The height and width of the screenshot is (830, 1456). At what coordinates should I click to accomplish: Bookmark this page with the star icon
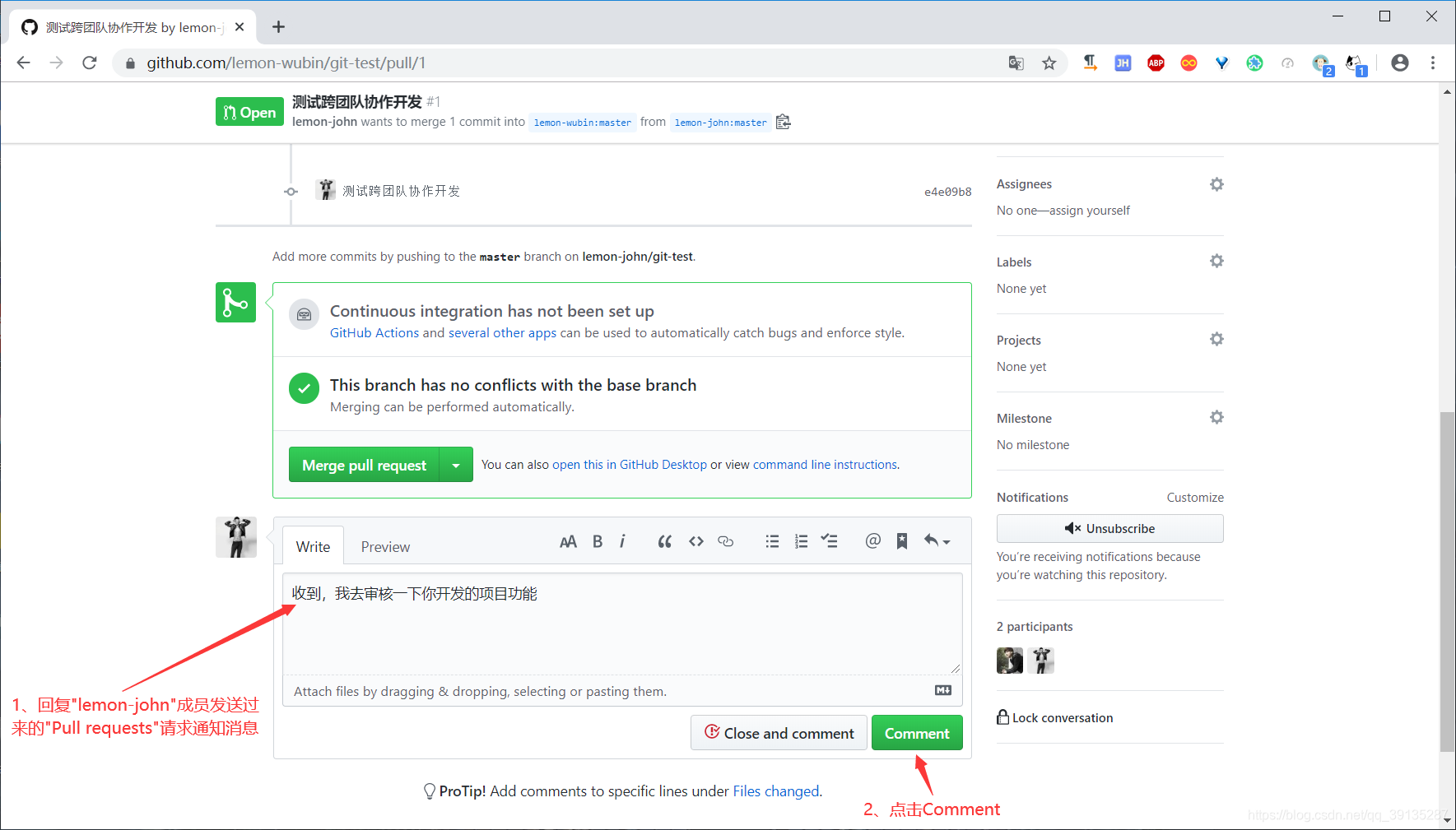(1049, 63)
